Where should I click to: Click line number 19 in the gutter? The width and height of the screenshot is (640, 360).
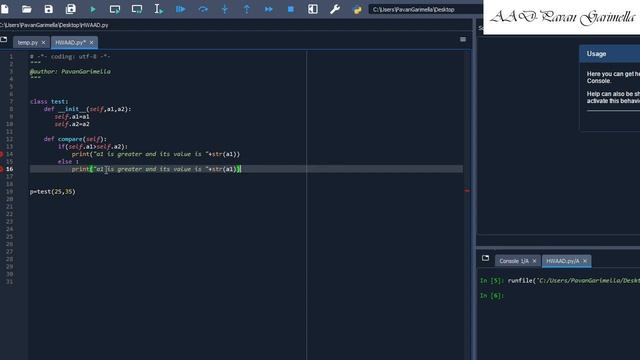[x=9, y=191]
